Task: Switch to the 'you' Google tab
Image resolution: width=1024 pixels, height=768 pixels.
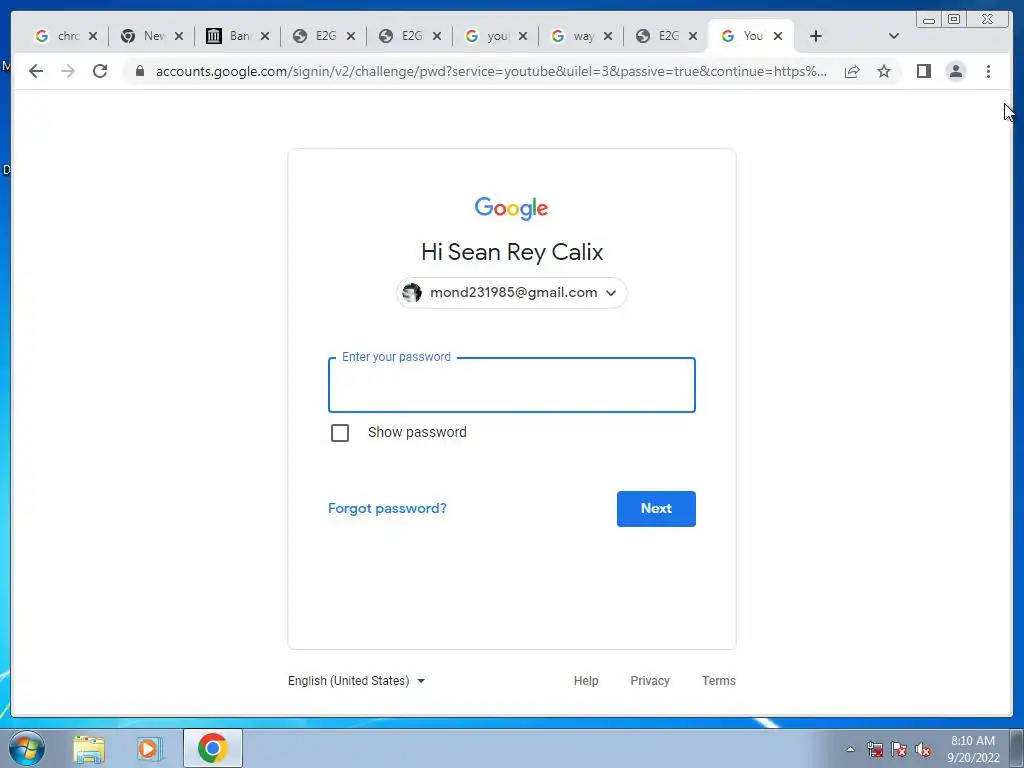Action: click(487, 36)
